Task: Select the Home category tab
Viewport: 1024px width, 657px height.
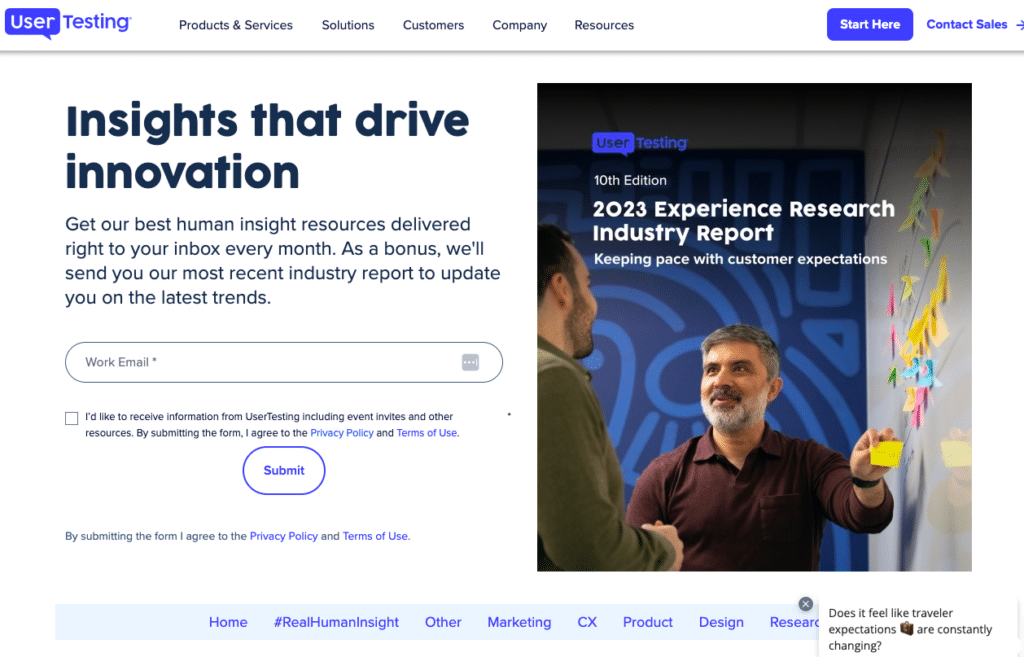Action: point(228,622)
